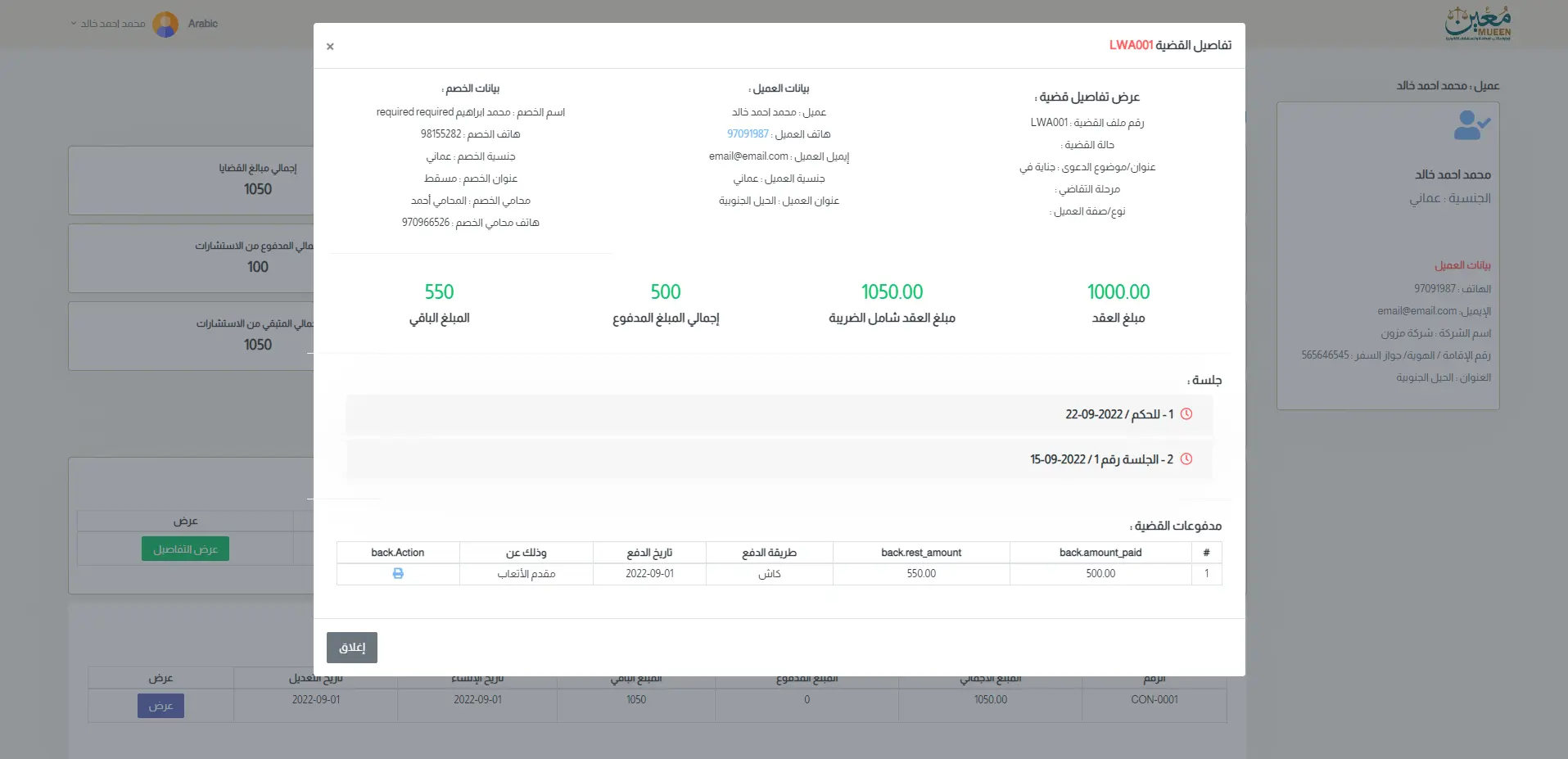
Task: Click the 'طريقة الدفع' column header
Action: [769, 553]
